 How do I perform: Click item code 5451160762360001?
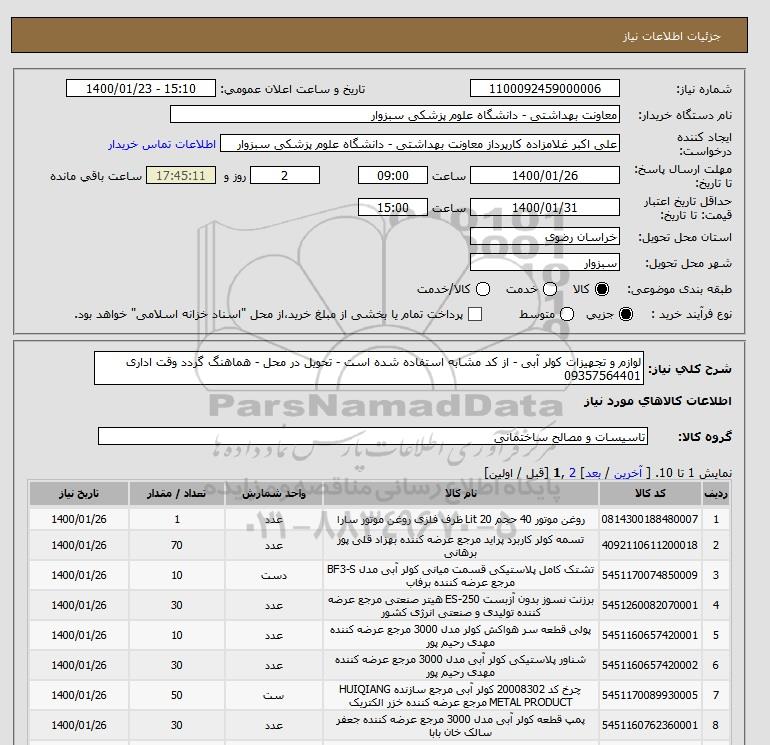[x=650, y=725]
